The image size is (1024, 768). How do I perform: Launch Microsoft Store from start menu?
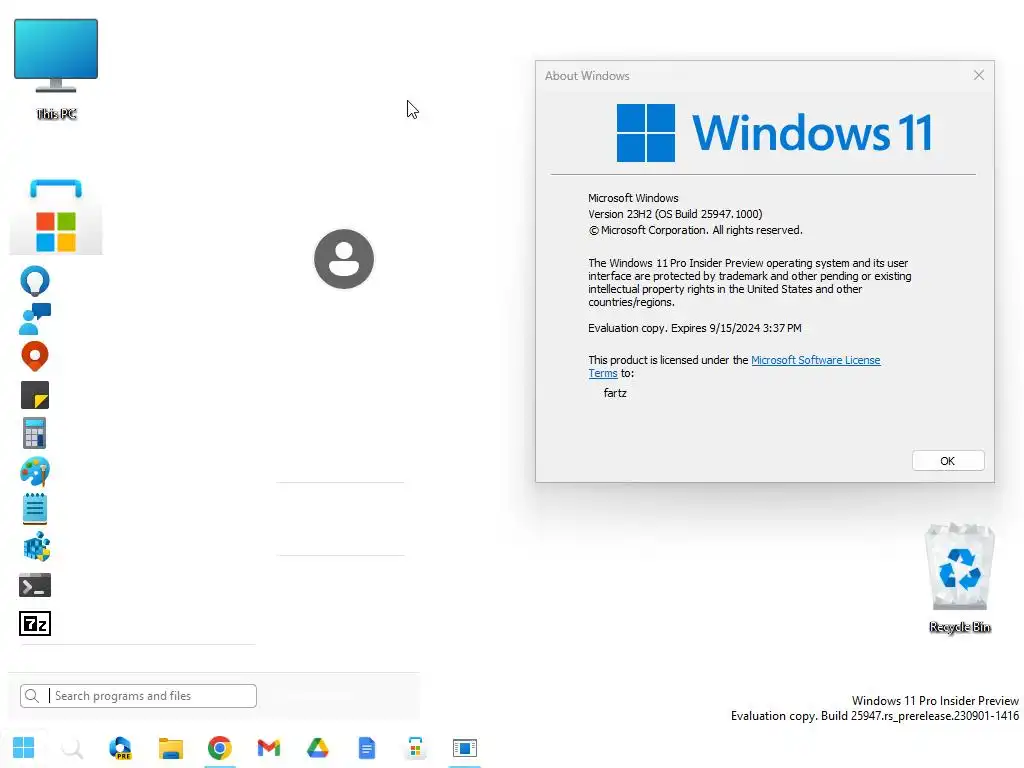point(56,217)
